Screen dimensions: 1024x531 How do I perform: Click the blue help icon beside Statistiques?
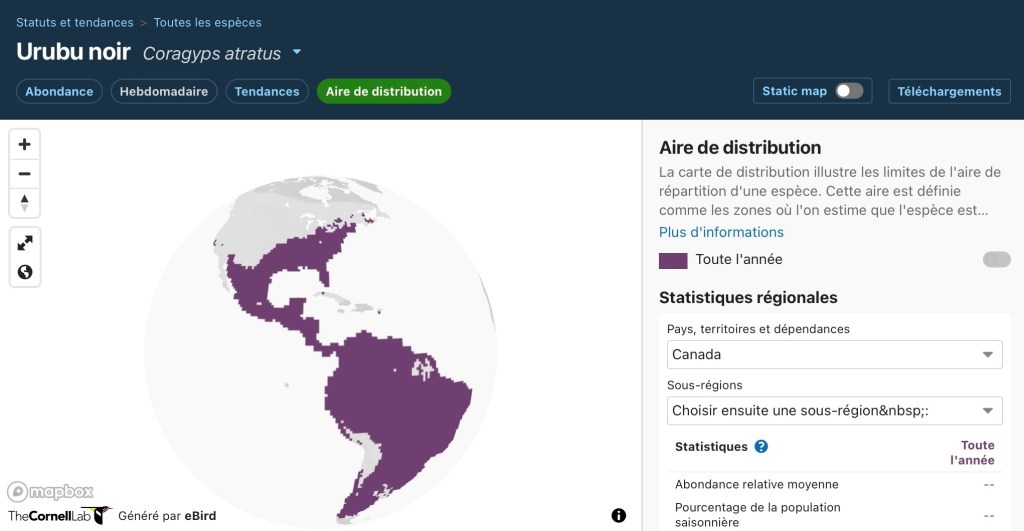(761, 447)
